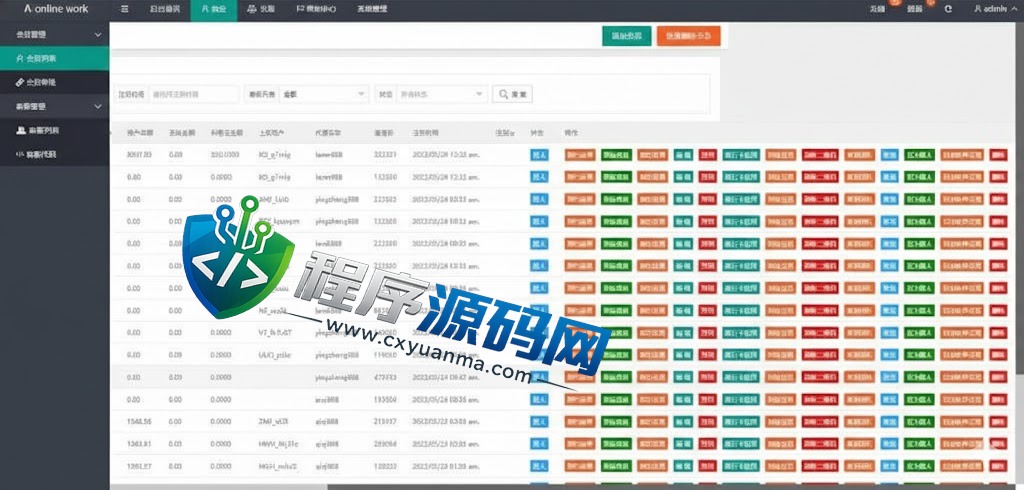Open the admin user menu

995,9
